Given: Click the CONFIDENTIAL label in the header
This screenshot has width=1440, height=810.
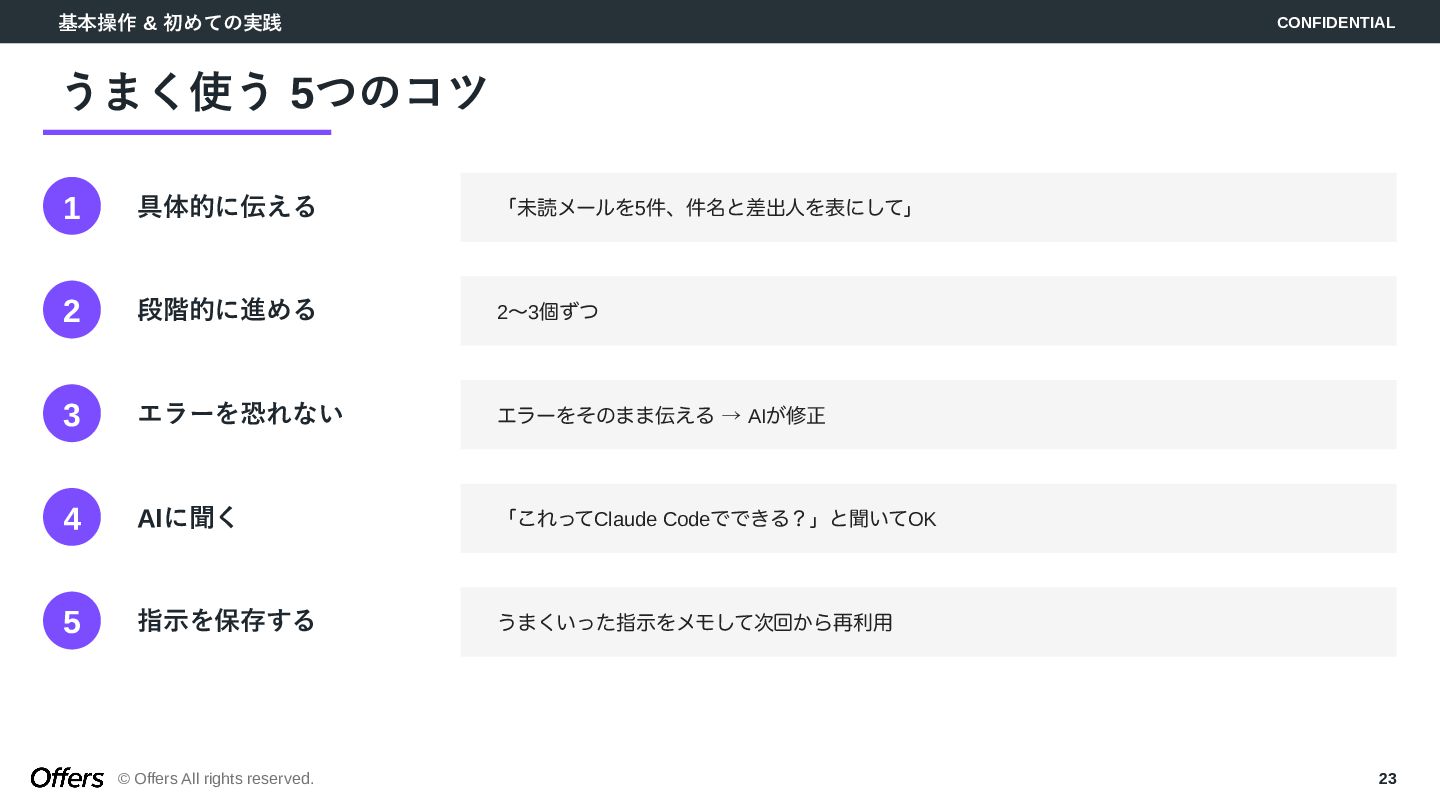Looking at the screenshot, I should 1335,22.
